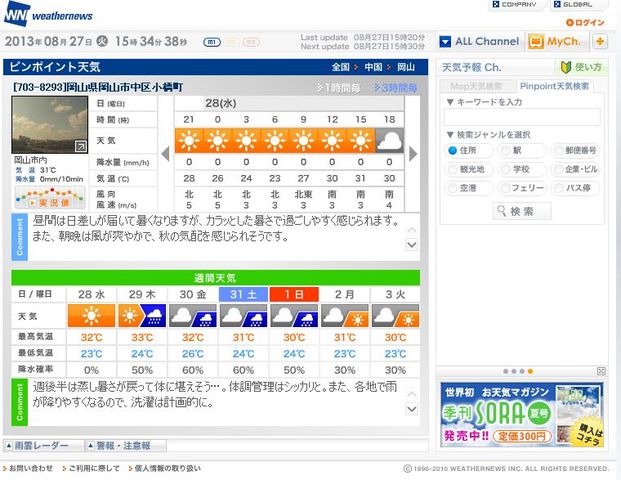Click the cloudy icon at 18 o'clock
Viewport: 621px width, 480px height.
point(389,140)
